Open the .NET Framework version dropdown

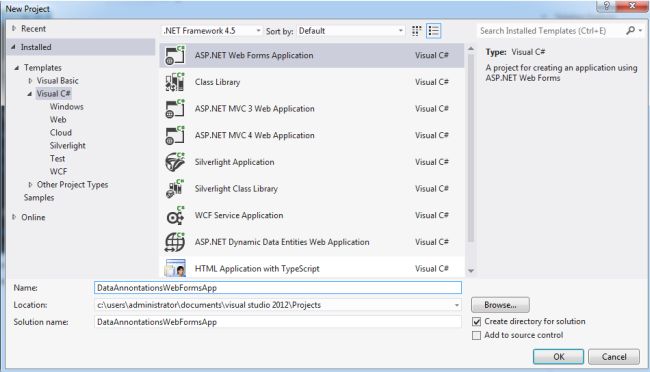tap(212, 31)
